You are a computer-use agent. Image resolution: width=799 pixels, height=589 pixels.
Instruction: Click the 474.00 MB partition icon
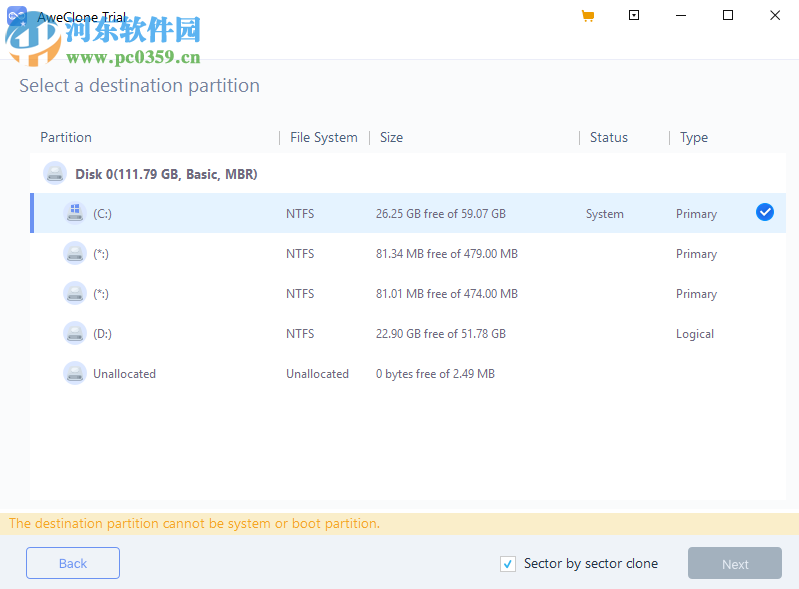coord(75,293)
